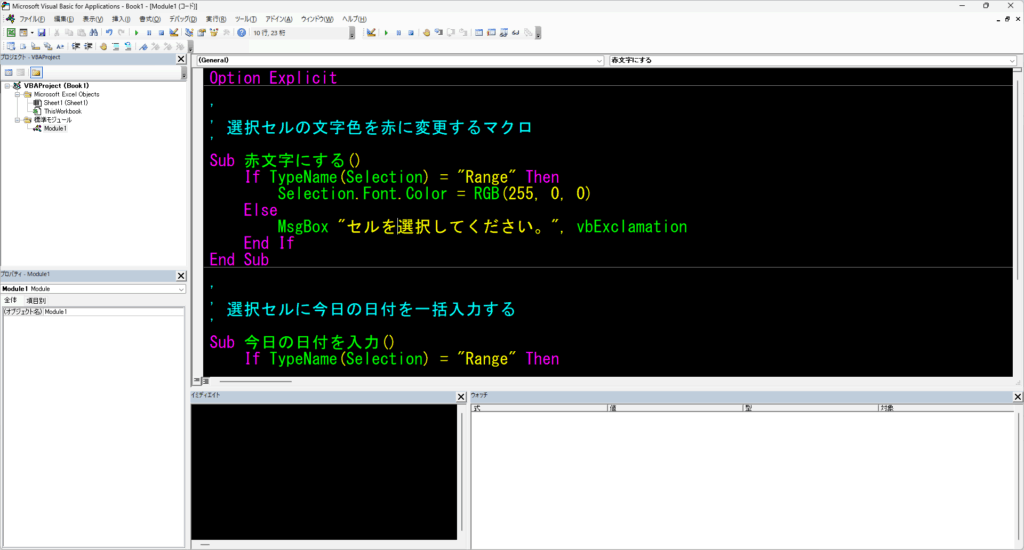The height and width of the screenshot is (550, 1024).
Task: Close the プロパティ - Module1 panel
Action: tap(181, 276)
